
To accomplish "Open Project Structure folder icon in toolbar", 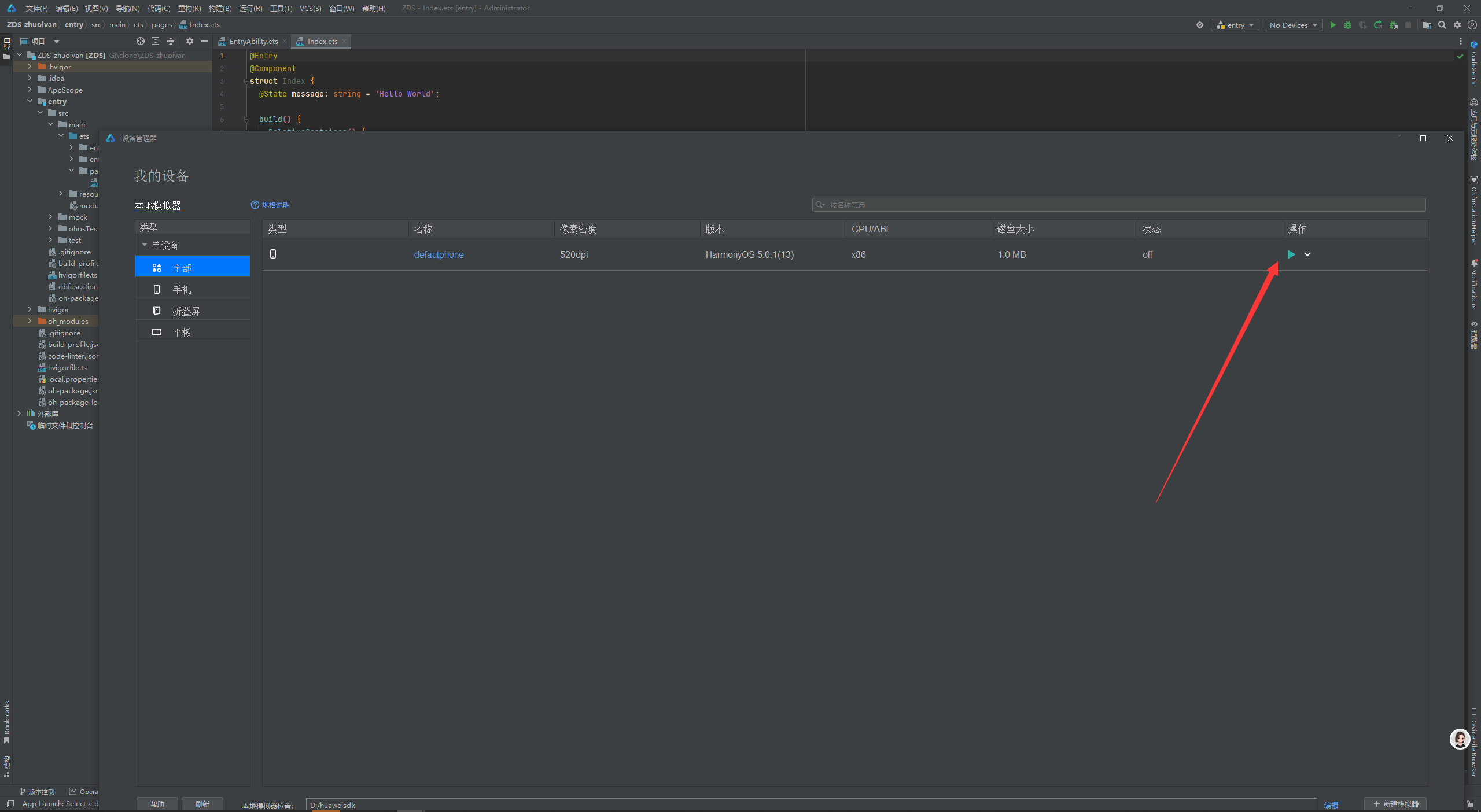I will [1427, 25].
